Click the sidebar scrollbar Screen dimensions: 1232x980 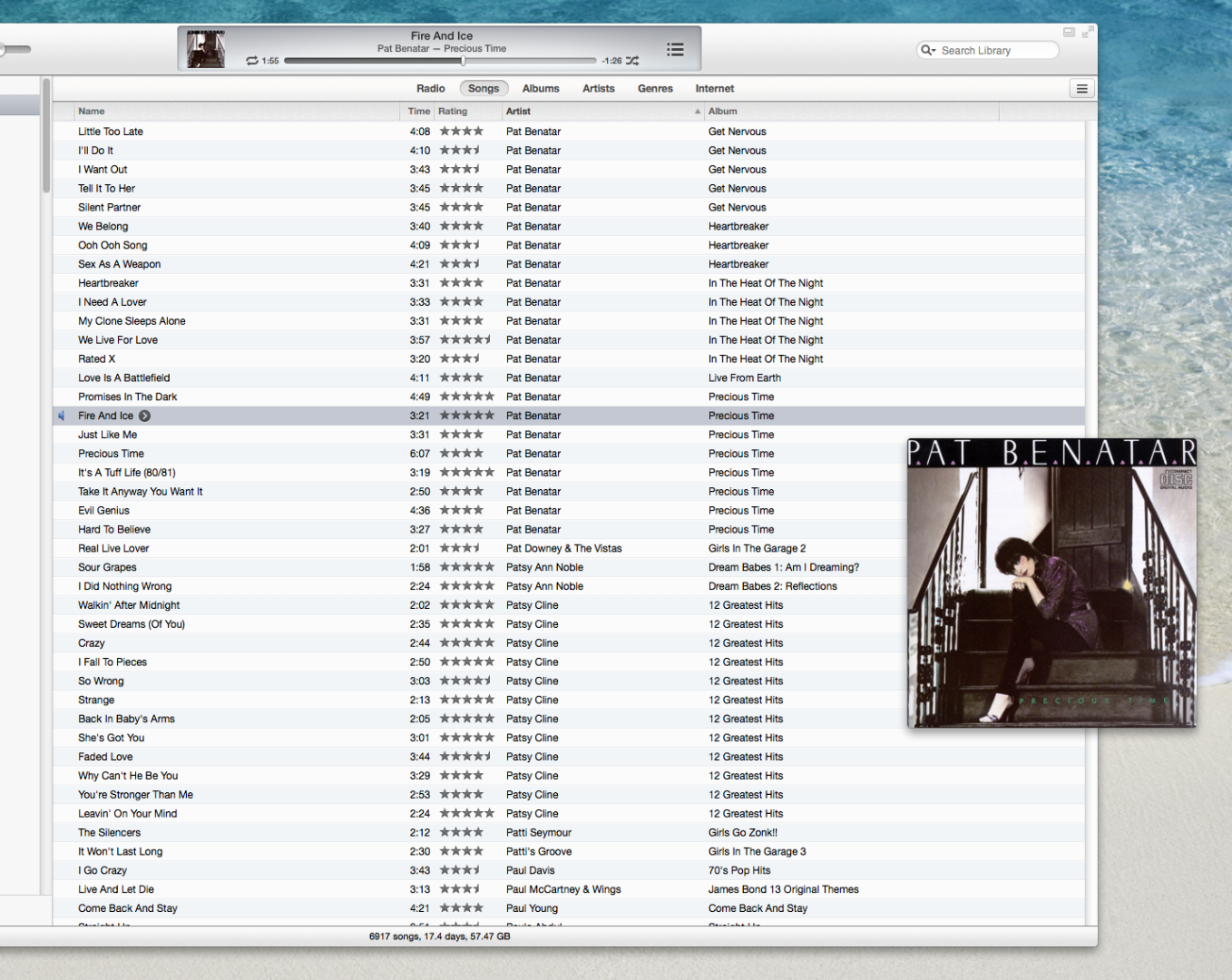(45, 135)
